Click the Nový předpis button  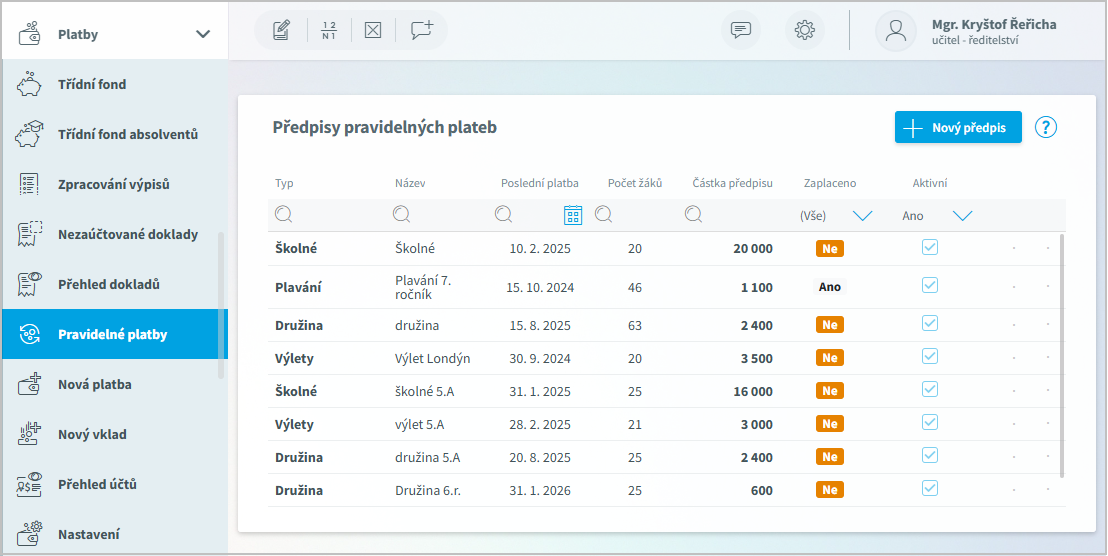[x=958, y=127]
